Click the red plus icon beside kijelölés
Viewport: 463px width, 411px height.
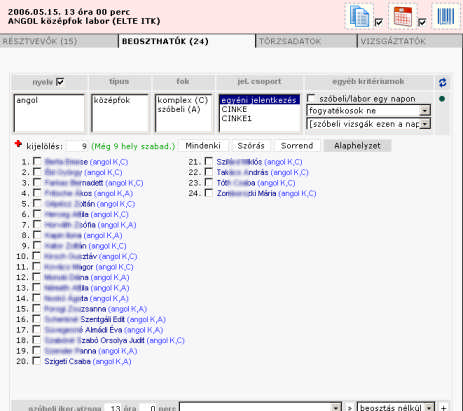[18, 144]
